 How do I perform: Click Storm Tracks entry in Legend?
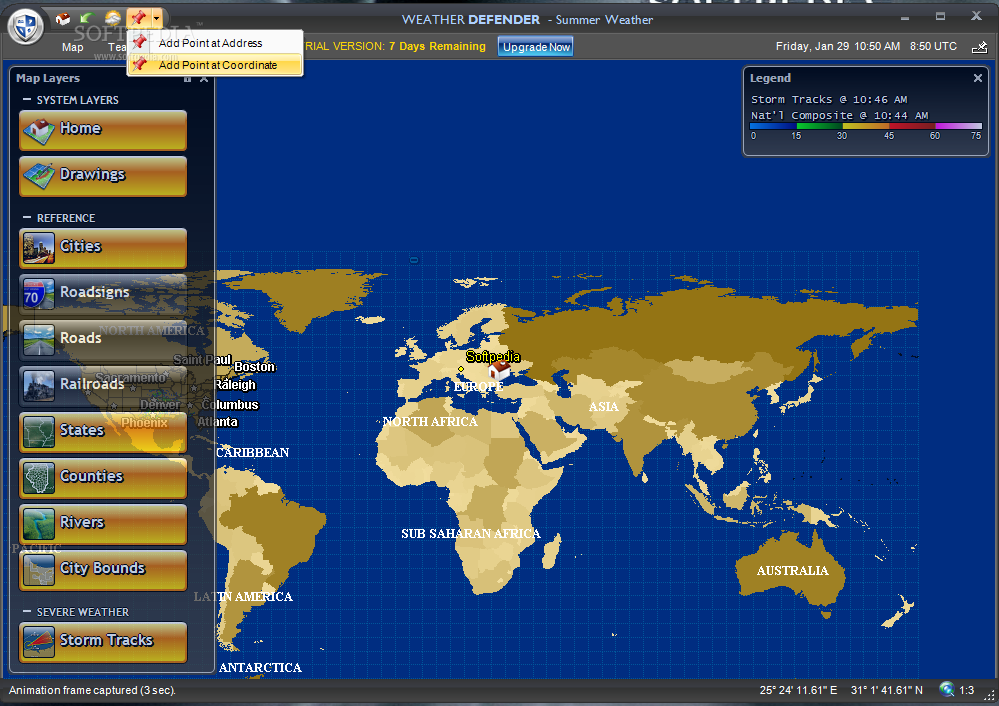[829, 99]
